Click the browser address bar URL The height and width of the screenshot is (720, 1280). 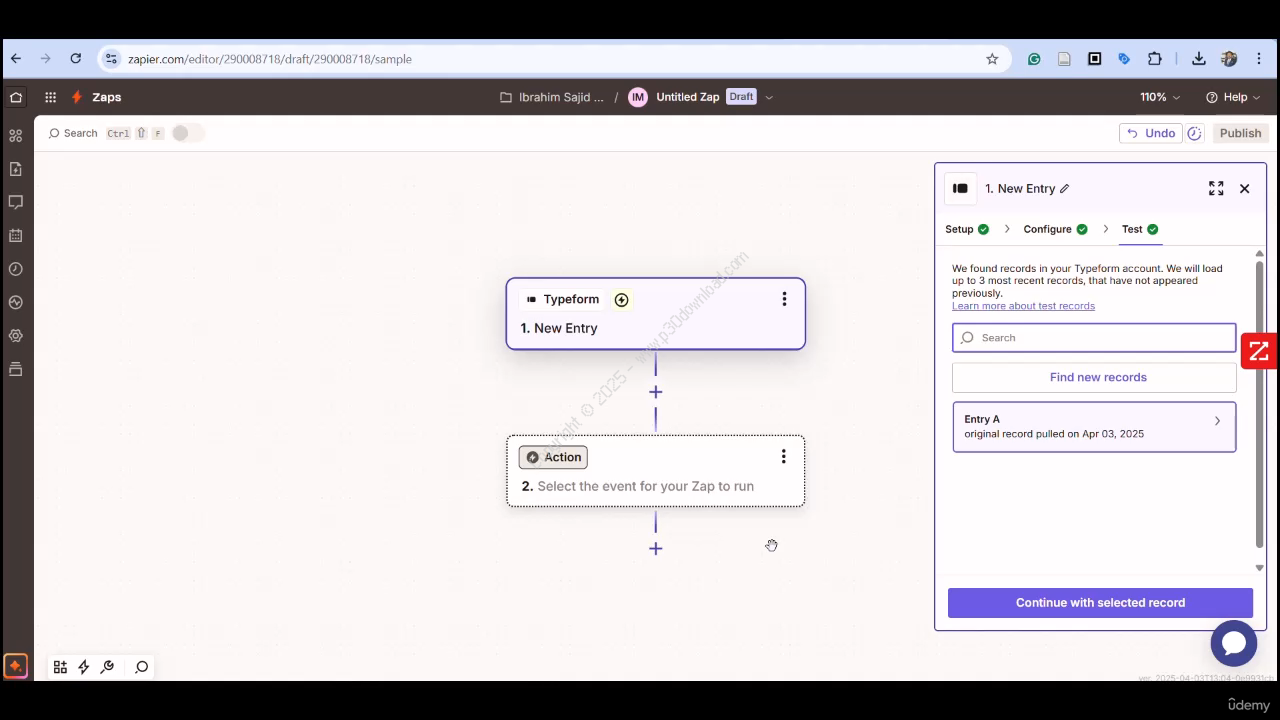[x=270, y=59]
